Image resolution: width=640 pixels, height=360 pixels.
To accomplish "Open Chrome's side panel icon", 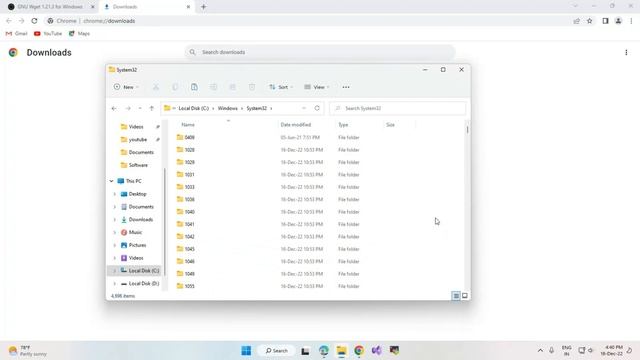I will point(605,21).
